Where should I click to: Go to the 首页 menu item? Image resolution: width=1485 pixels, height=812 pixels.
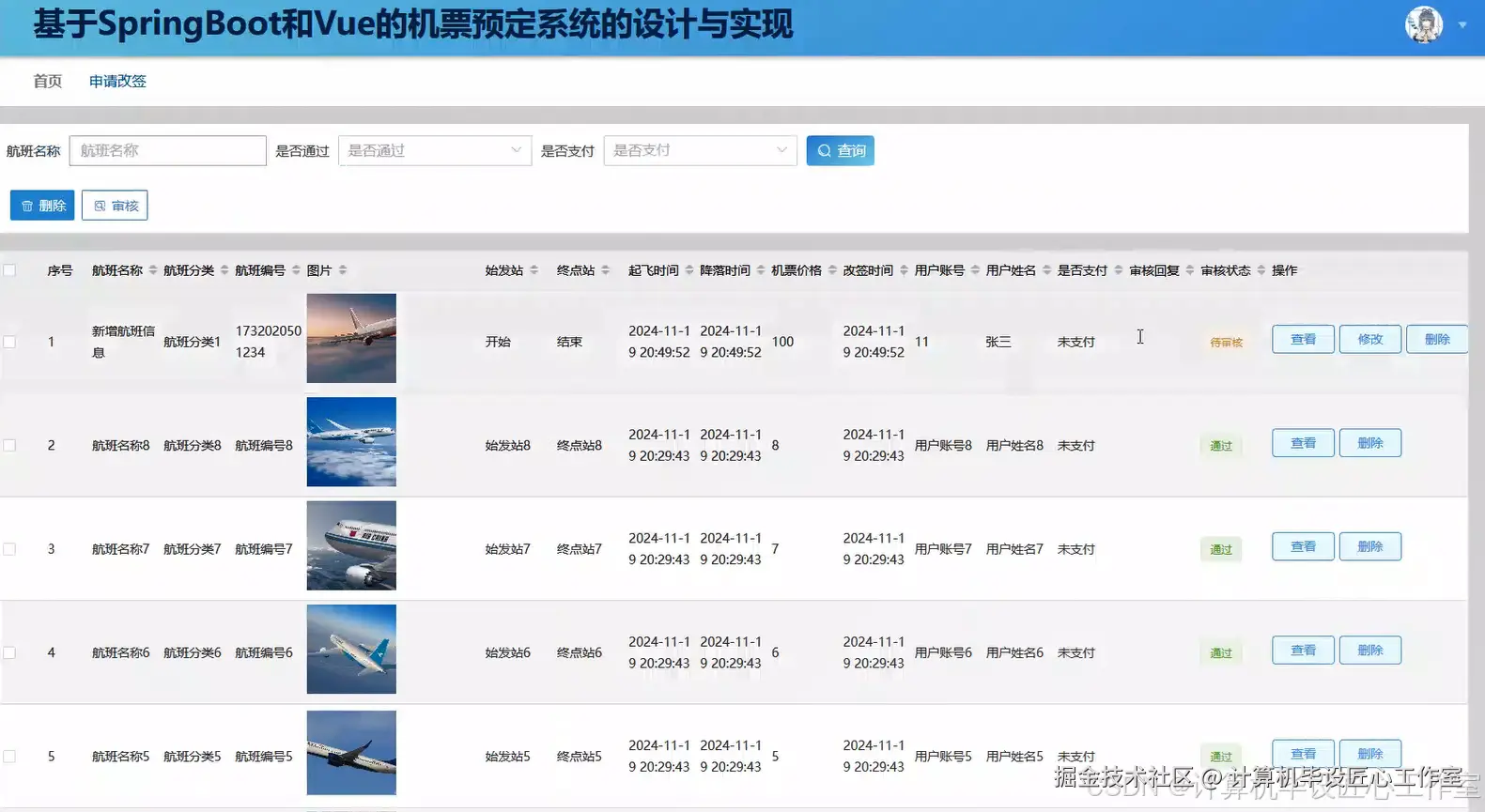coord(47,81)
